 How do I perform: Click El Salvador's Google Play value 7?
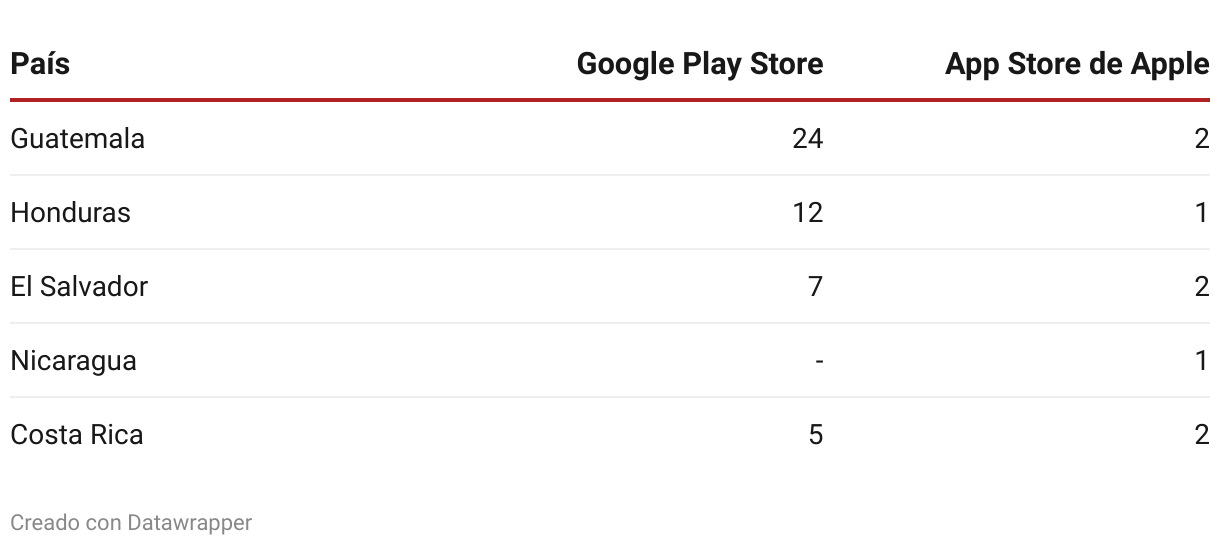[815, 286]
